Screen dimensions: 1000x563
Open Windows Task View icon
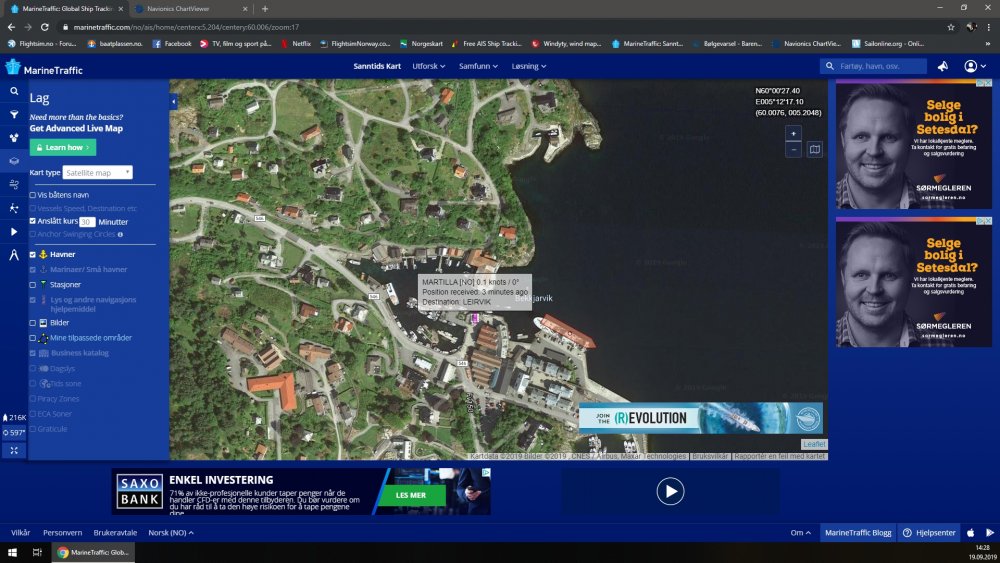37,552
